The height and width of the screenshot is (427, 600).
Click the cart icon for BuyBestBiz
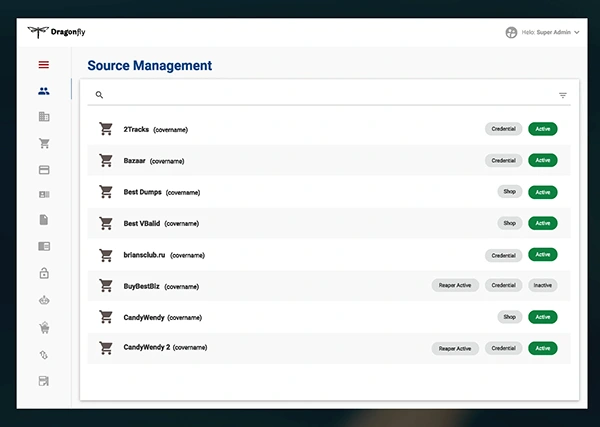pyautogui.click(x=106, y=285)
